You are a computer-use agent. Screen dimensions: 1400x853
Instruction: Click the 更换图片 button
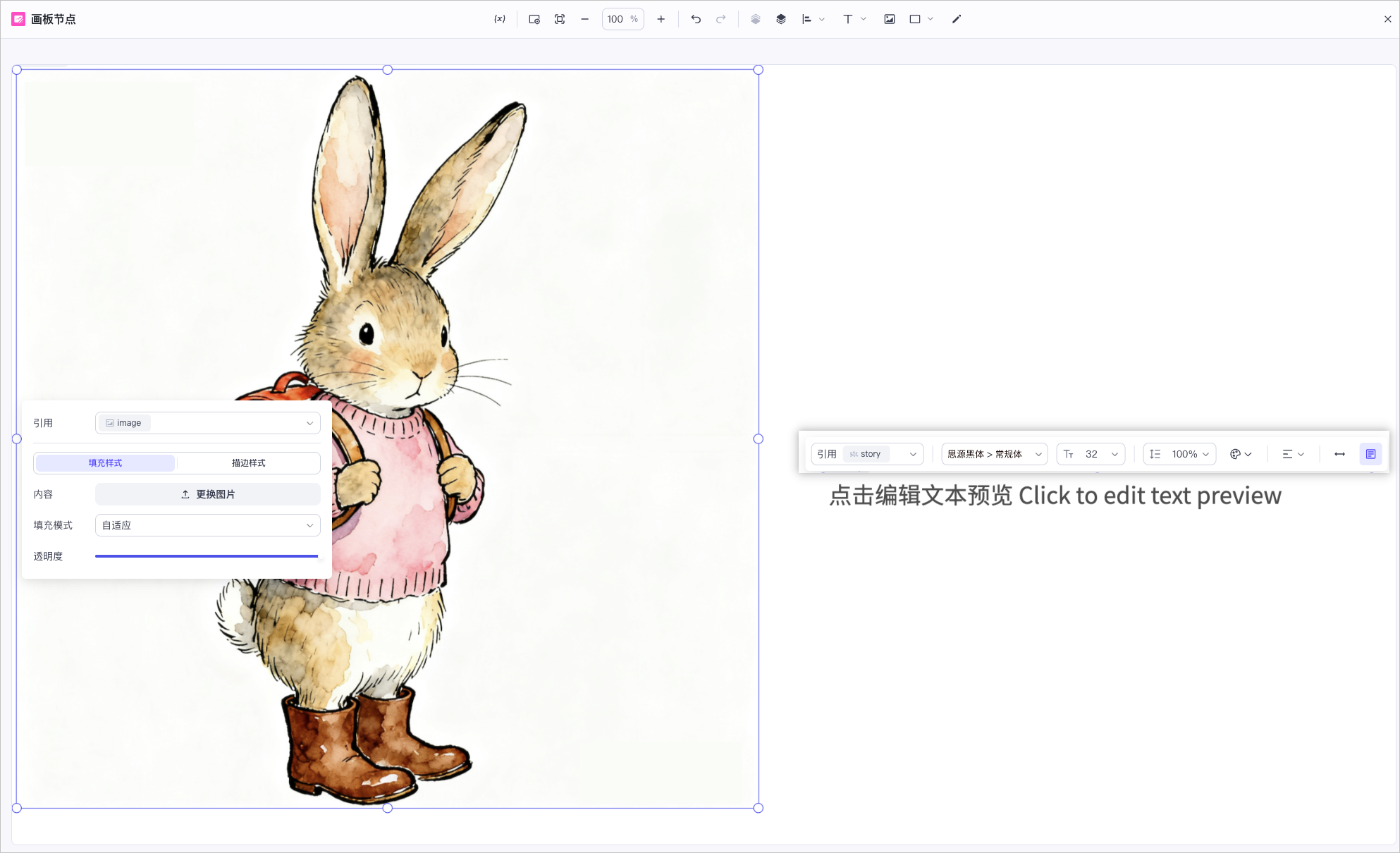click(208, 494)
